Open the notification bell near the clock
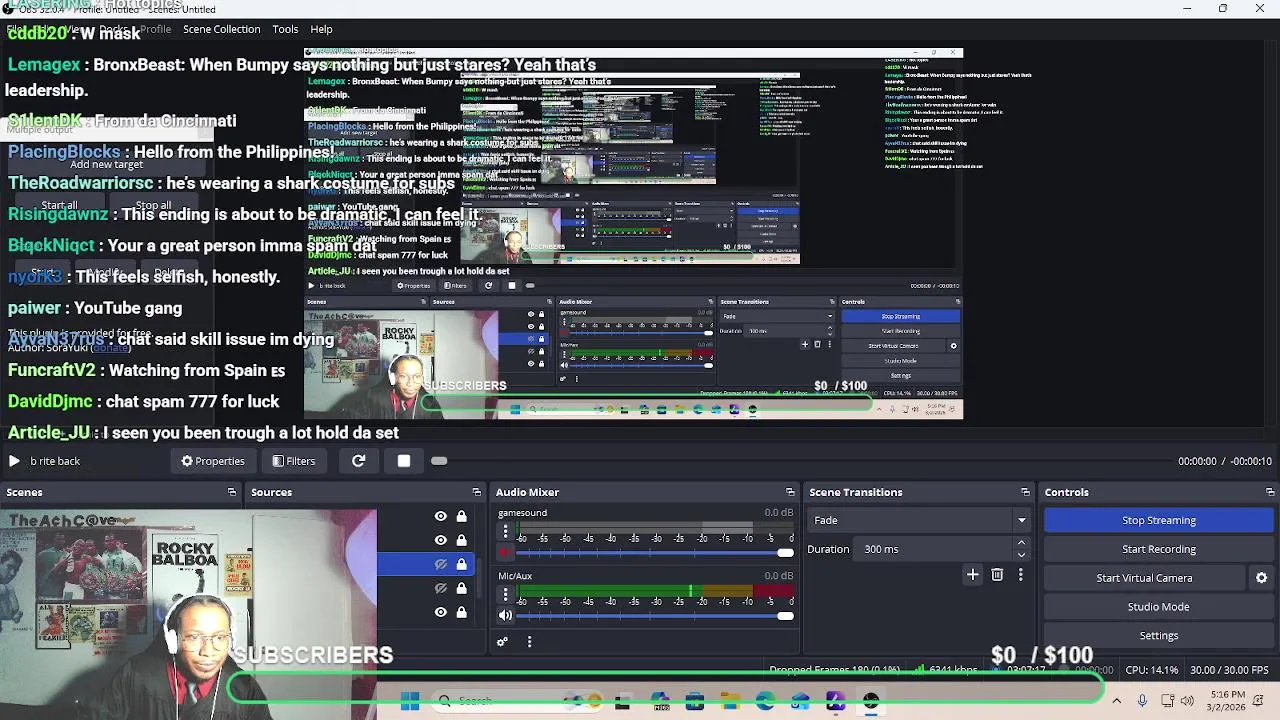 point(1259,701)
